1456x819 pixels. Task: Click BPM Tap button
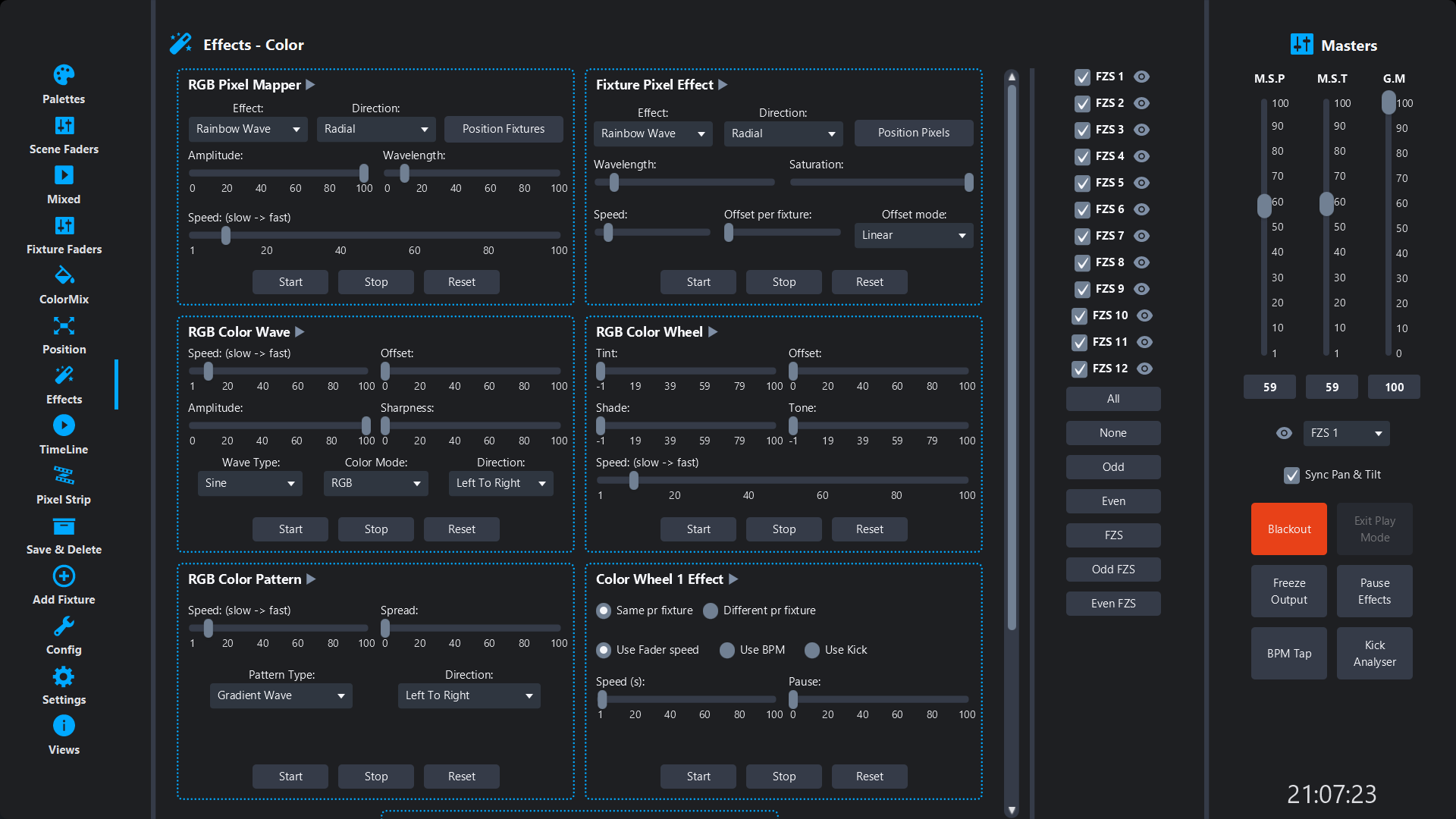1289,654
